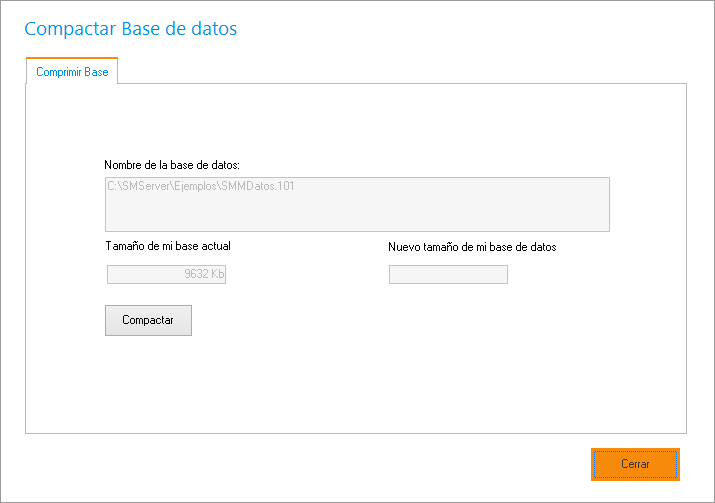Click the Compactar Base de datos title
The image size is (715, 503).
coord(130,28)
